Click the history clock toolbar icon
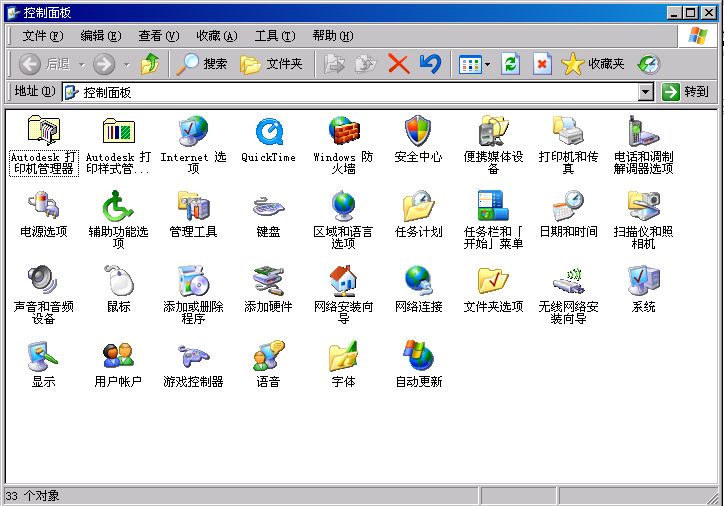Screen dimensions: 724x506 [x=649, y=64]
